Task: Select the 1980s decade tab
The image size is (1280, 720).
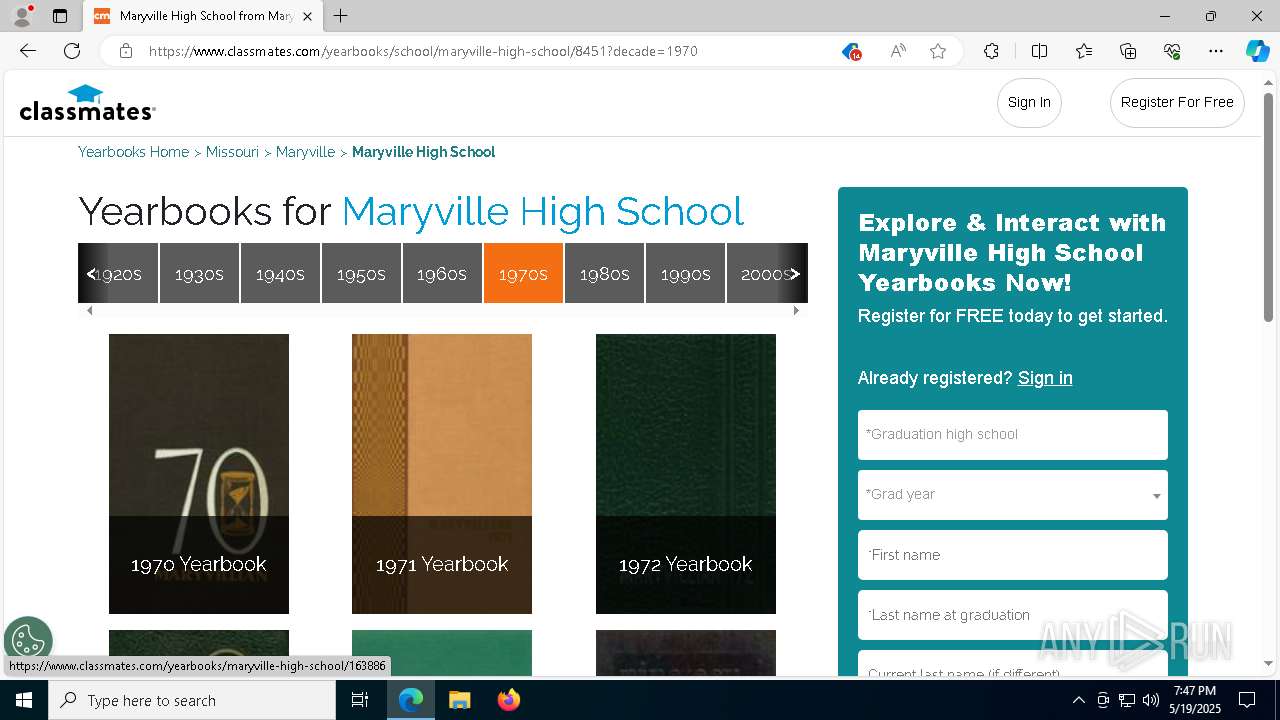Action: click(604, 273)
